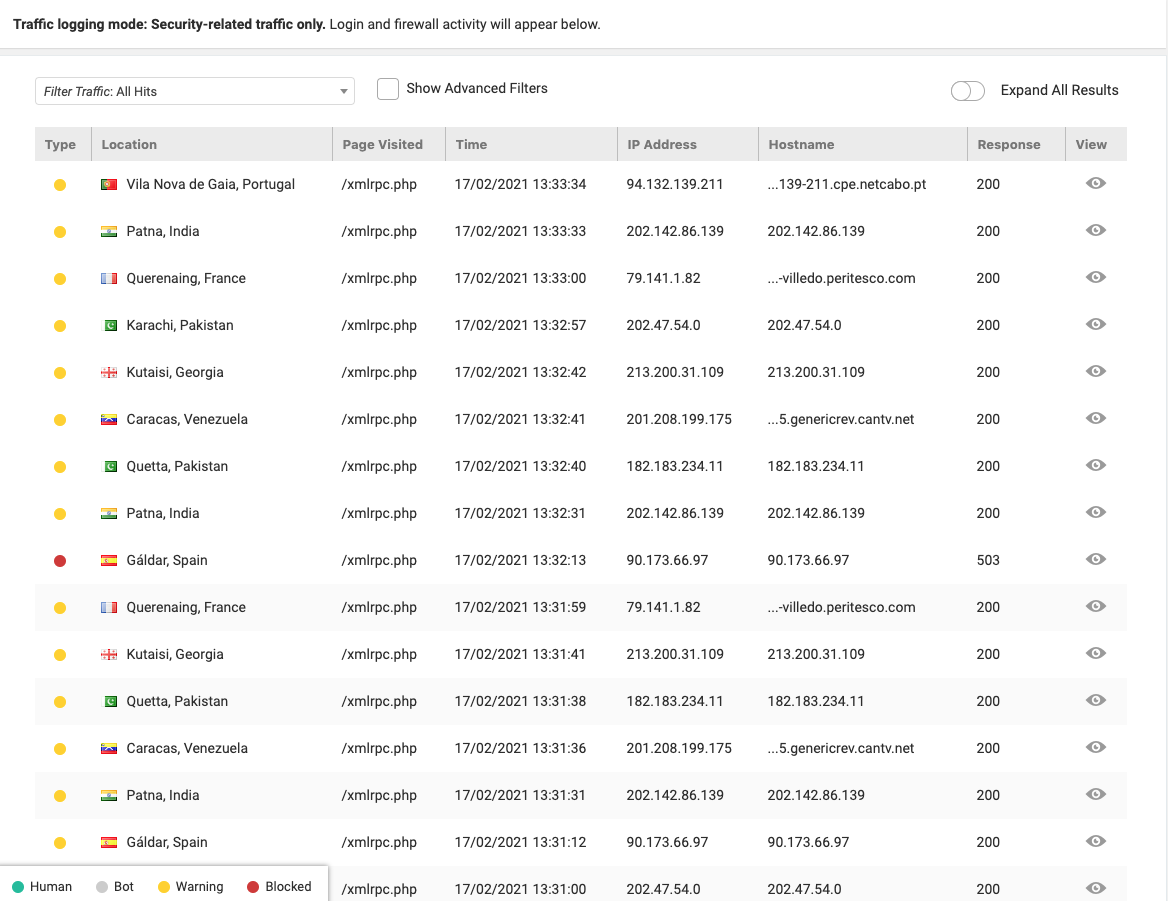
Task: View details of the 13:31:12 Gáldar hit
Action: (1095, 841)
